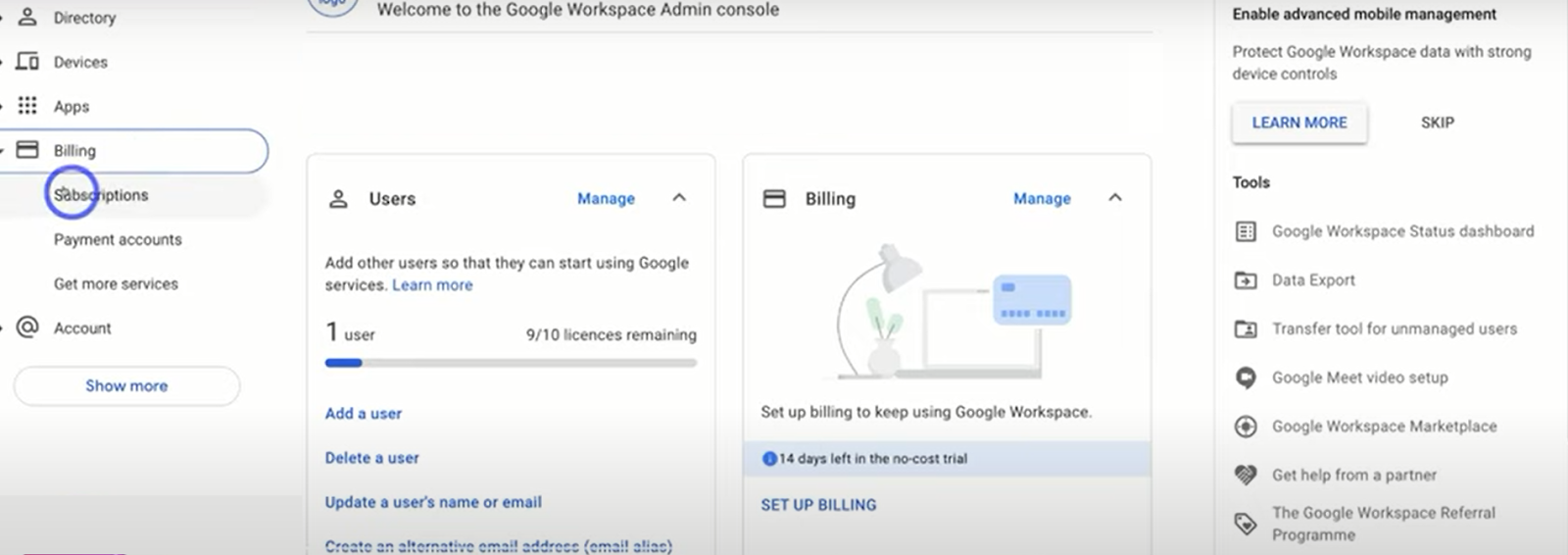The width and height of the screenshot is (1568, 555).
Task: Click the SET UP BILLING button
Action: click(x=818, y=505)
